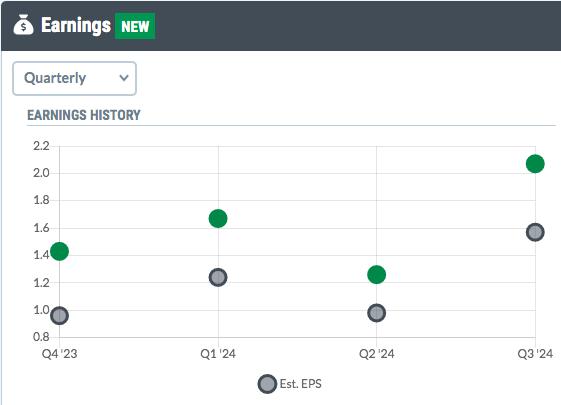Screen dimensions: 561x405
Task: Click the Q3 '24 axis label
Action: pyautogui.click(x=535, y=354)
